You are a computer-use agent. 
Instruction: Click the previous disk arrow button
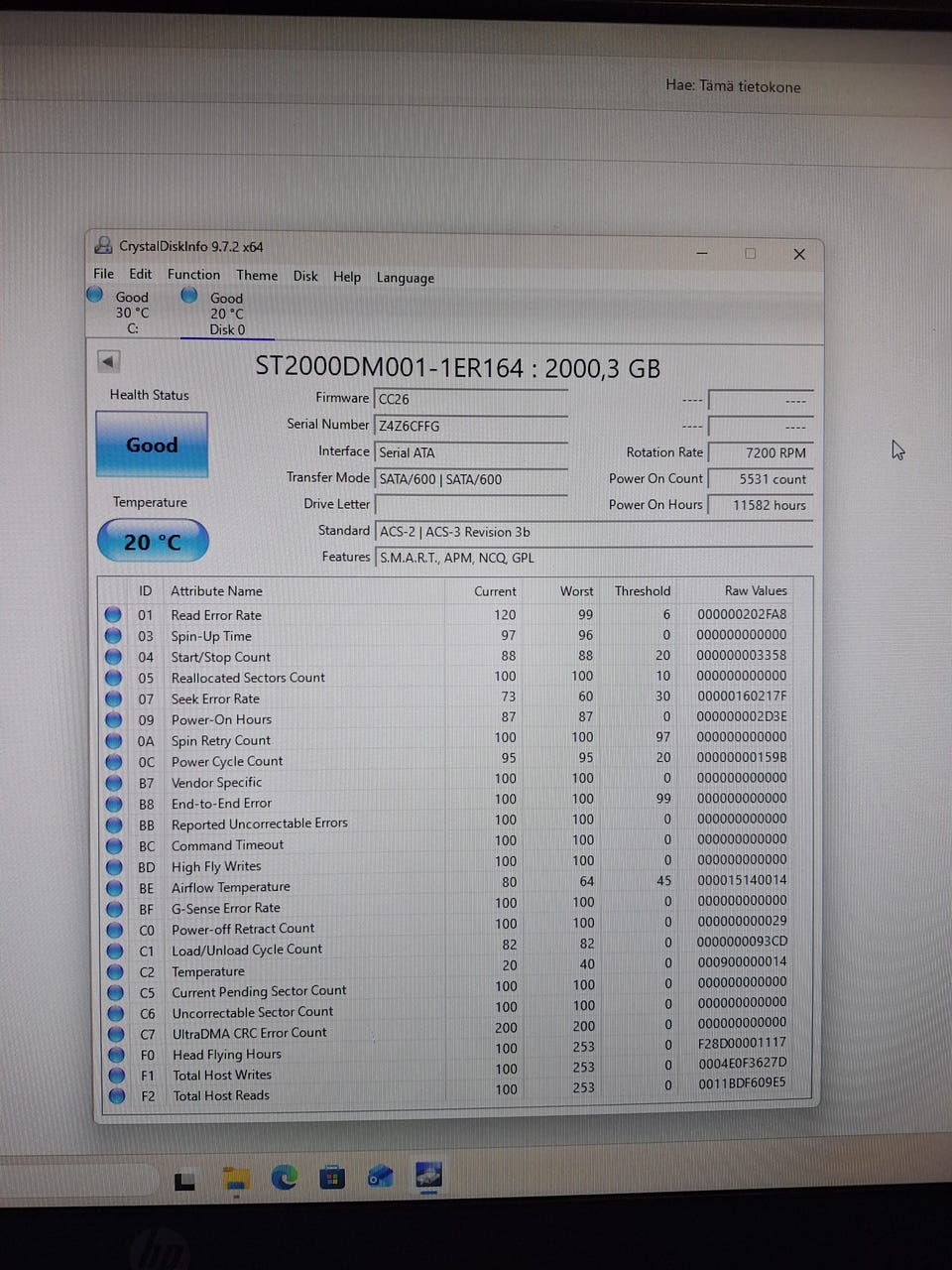point(109,362)
